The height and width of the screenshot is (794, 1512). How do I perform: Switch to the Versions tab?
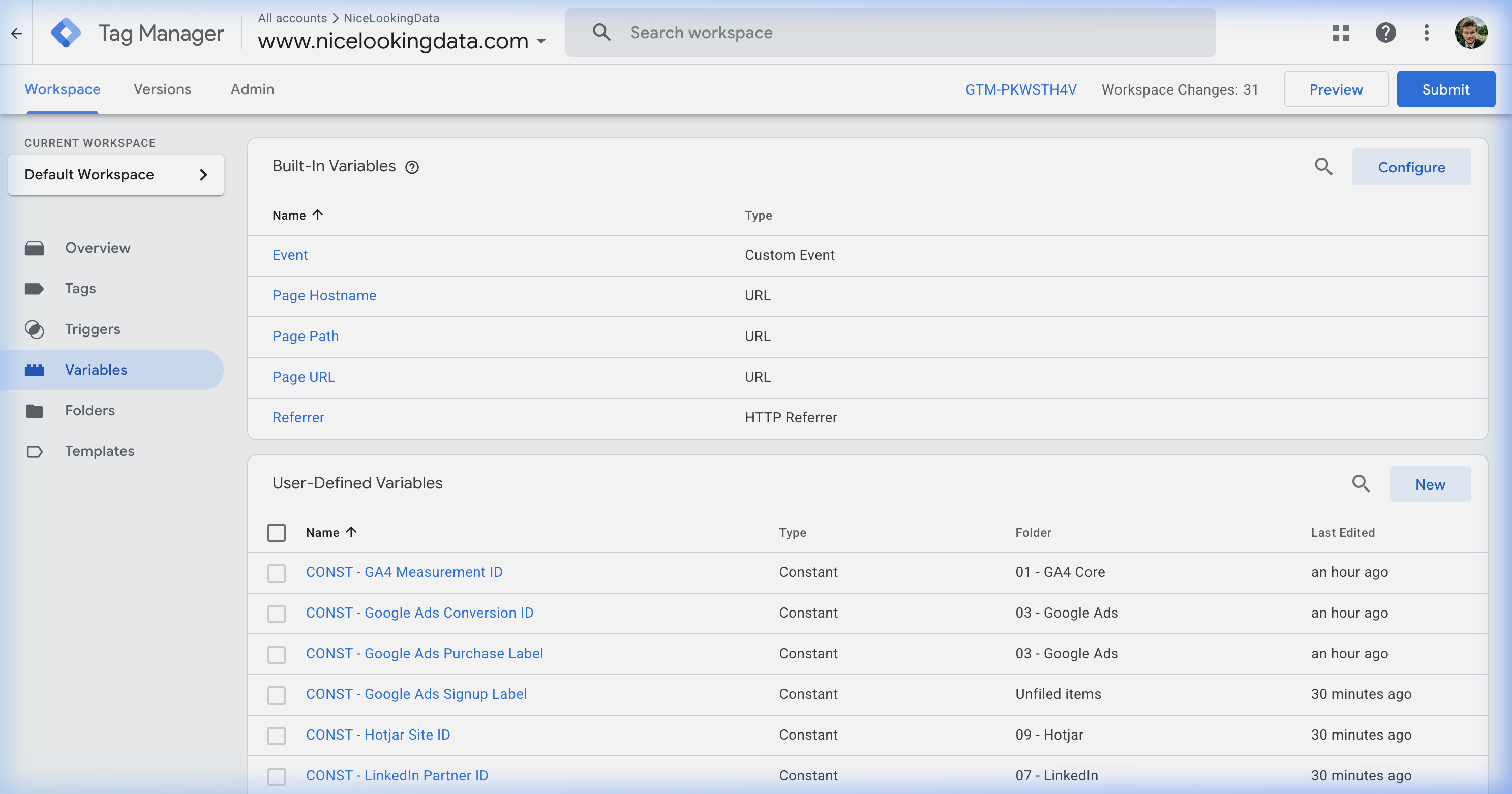162,89
